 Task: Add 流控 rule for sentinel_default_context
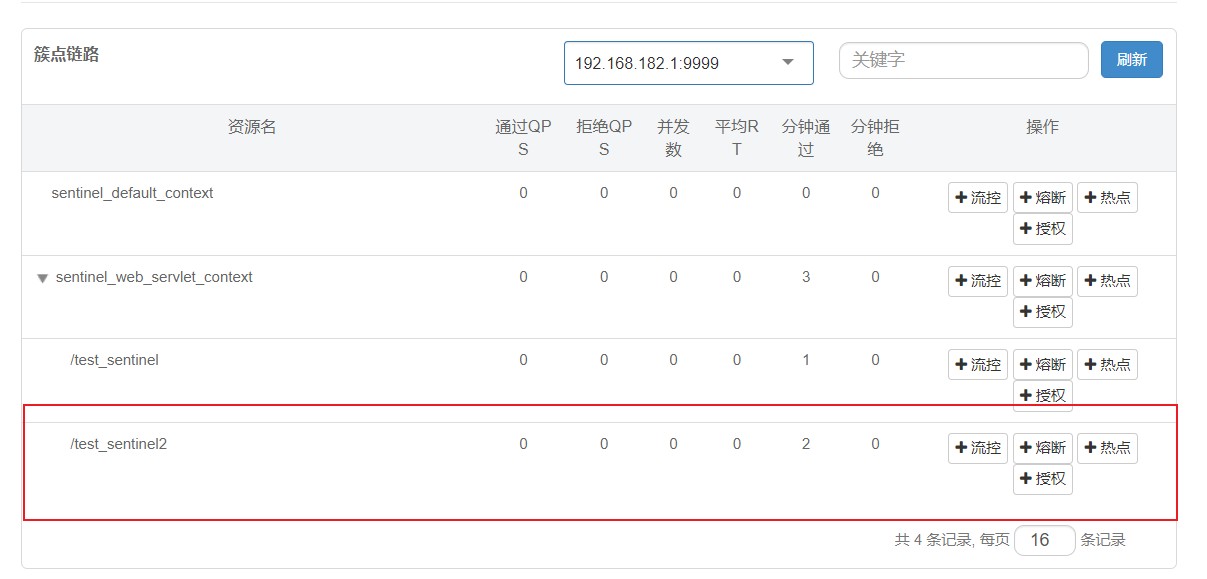pyautogui.click(x=977, y=197)
